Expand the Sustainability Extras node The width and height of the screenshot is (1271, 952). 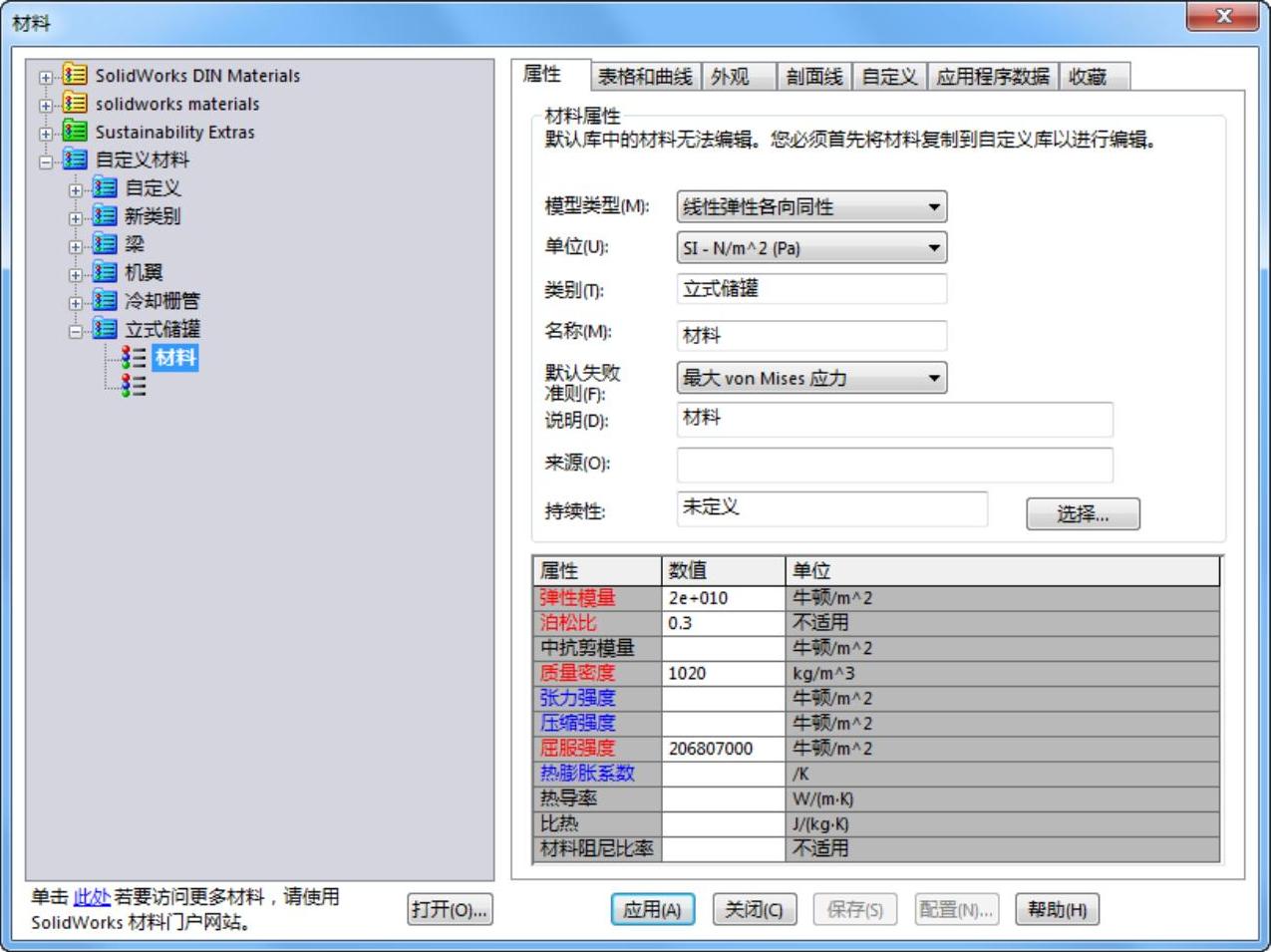[46, 133]
